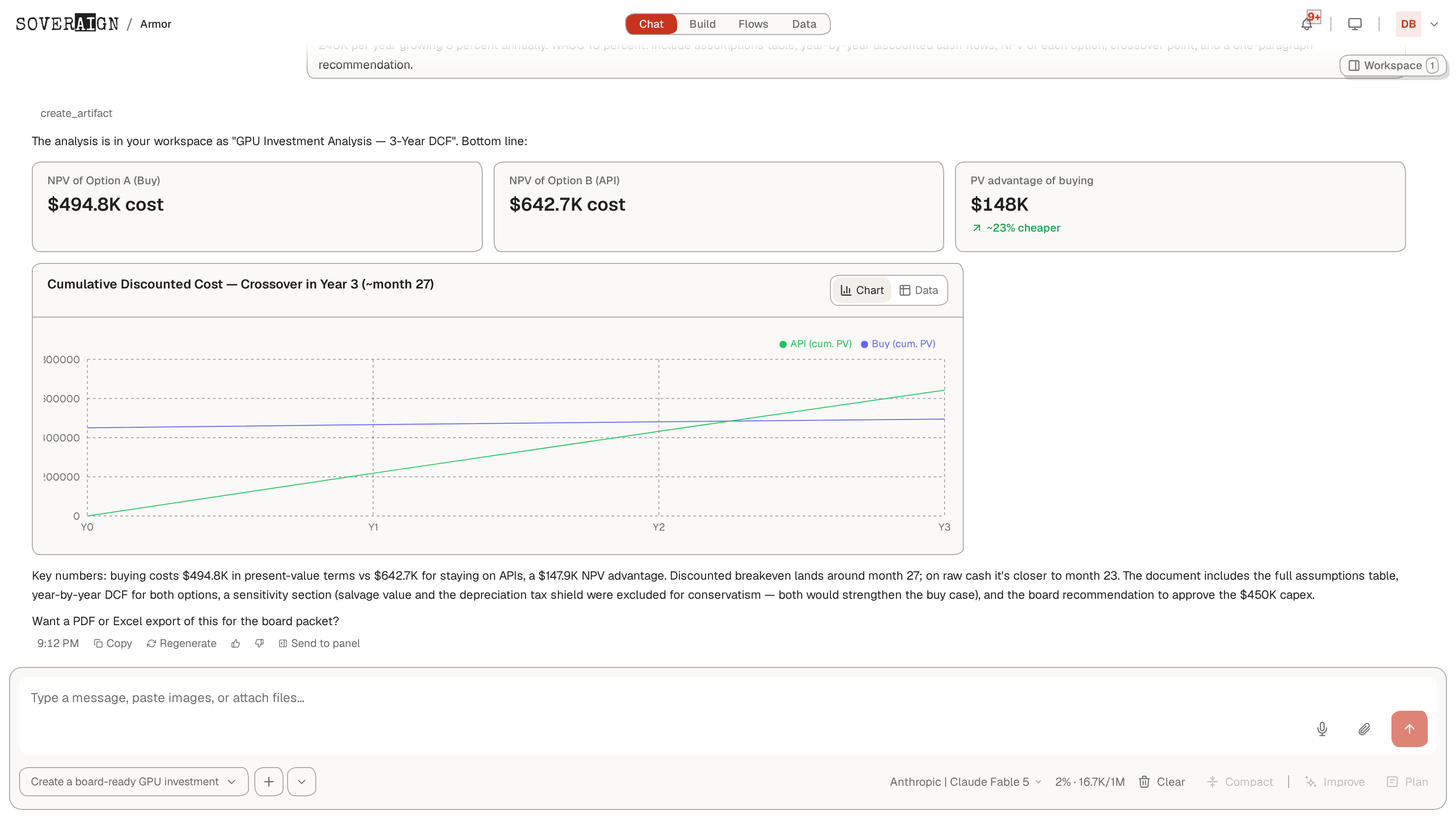The image size is (1456, 819).
Task: Toggle Plan mode
Action: (x=1407, y=782)
